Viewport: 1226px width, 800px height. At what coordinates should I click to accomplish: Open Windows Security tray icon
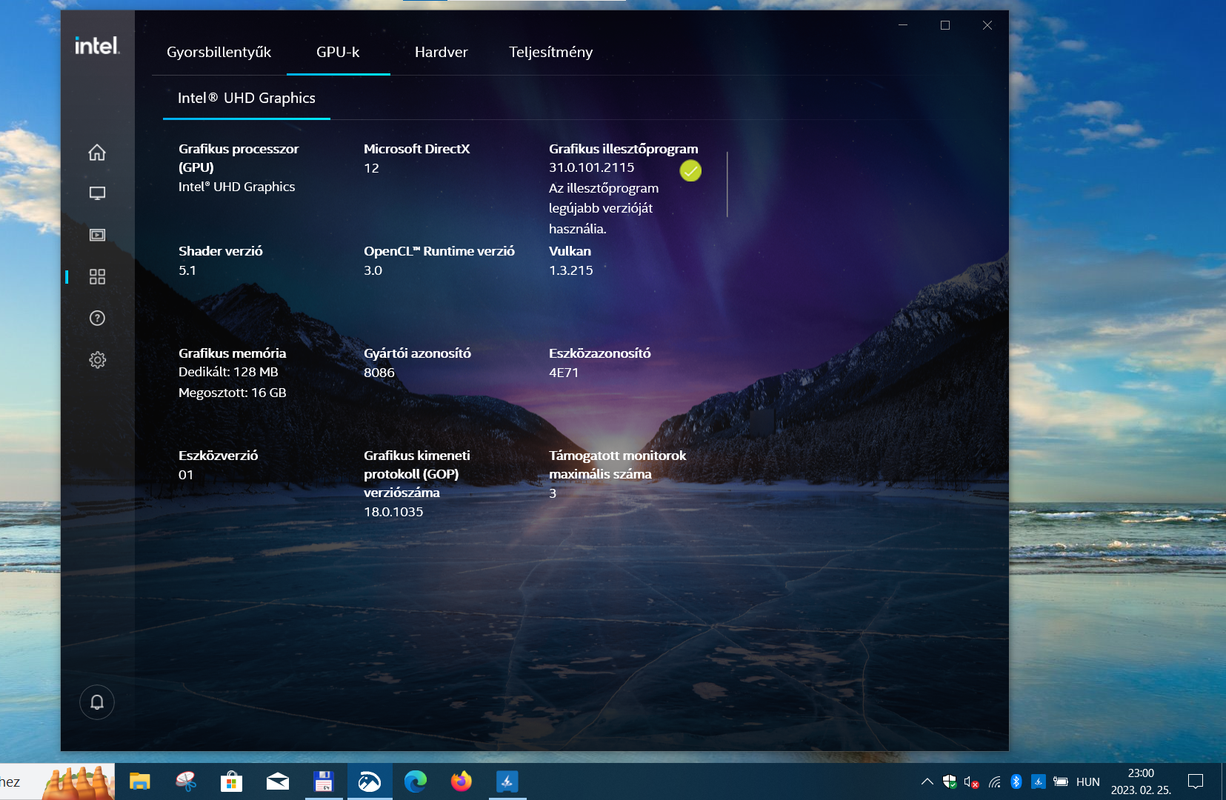click(949, 782)
